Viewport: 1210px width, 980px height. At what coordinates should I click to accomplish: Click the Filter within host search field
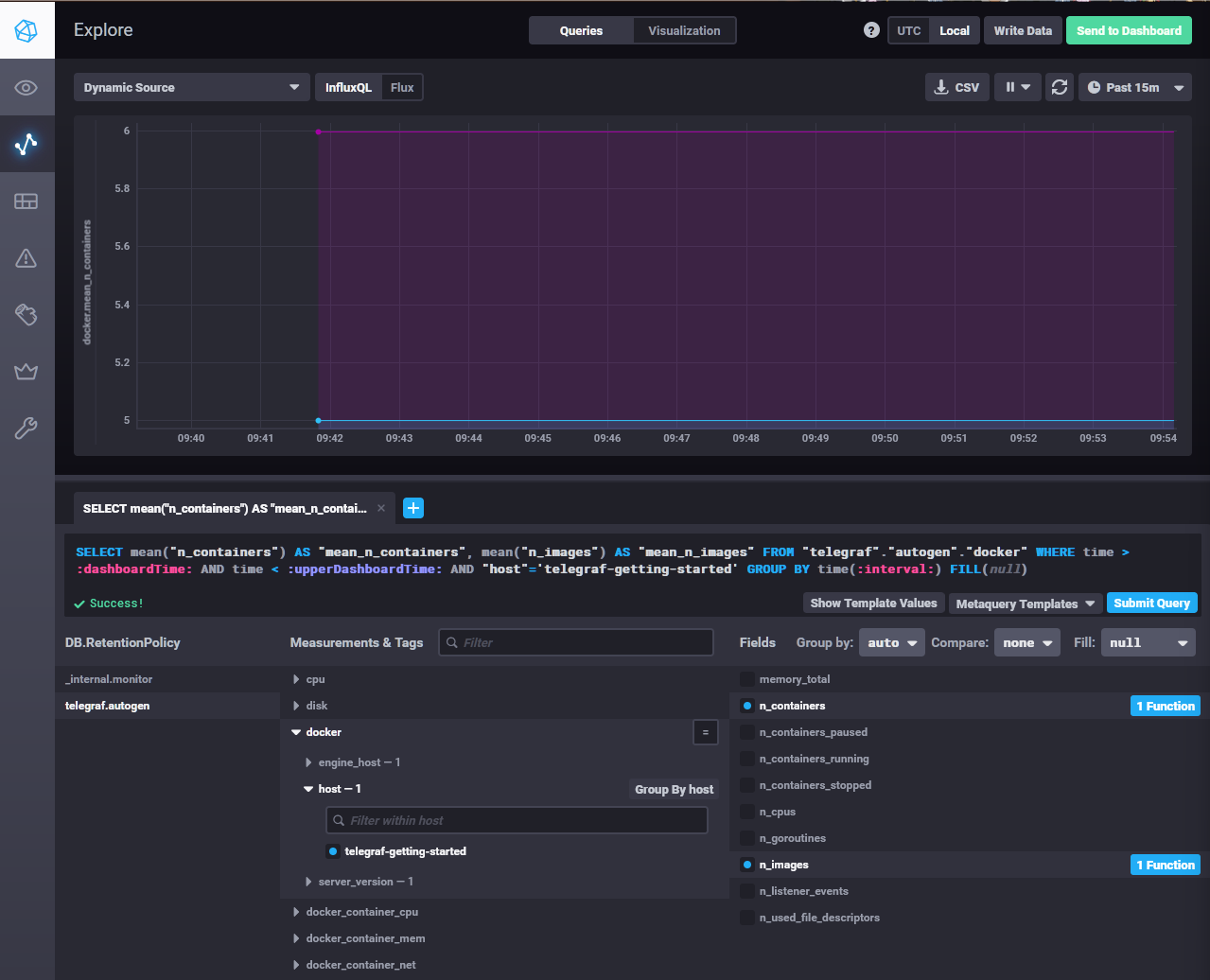(517, 819)
